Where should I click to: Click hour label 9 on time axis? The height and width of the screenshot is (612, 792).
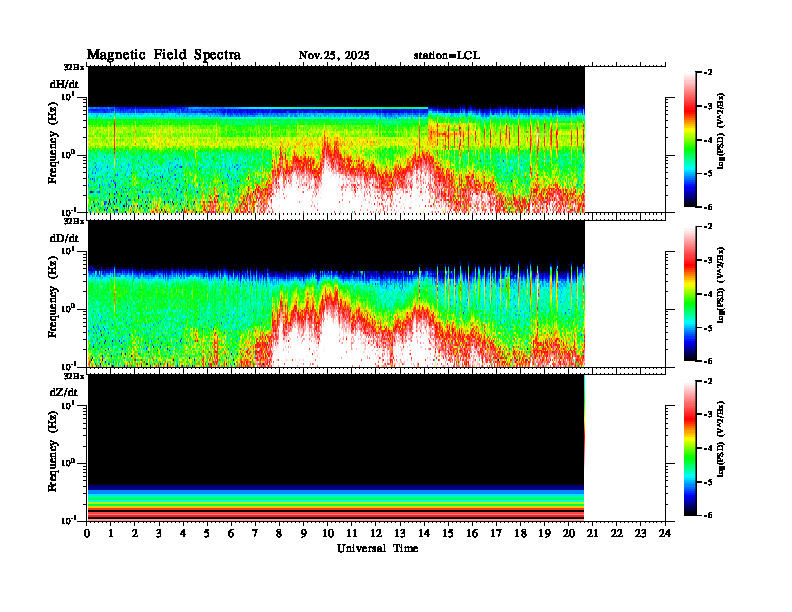[x=304, y=533]
